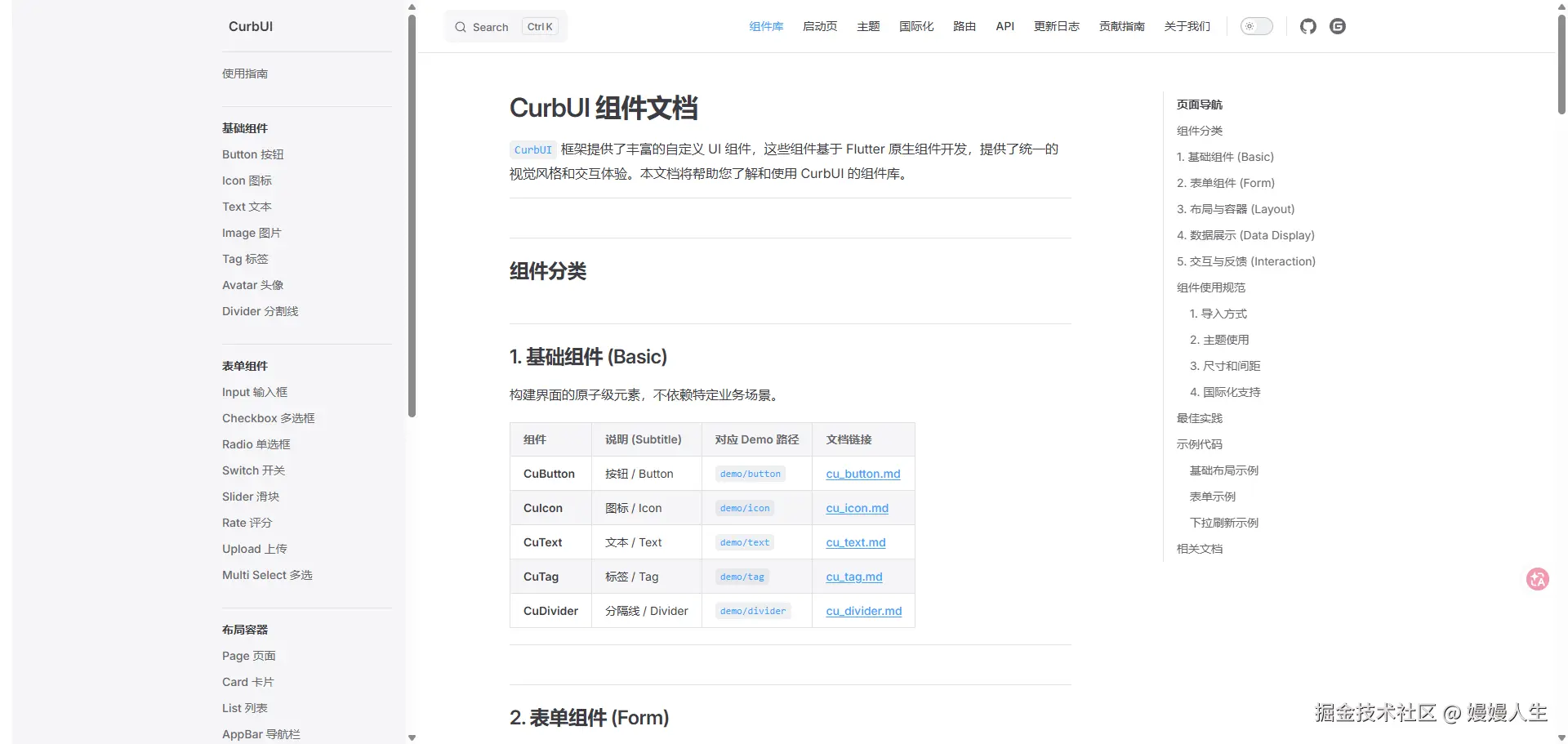The image size is (1568, 744).
Task: Jump to 相关文档 in page navigation
Action: pos(1200,549)
